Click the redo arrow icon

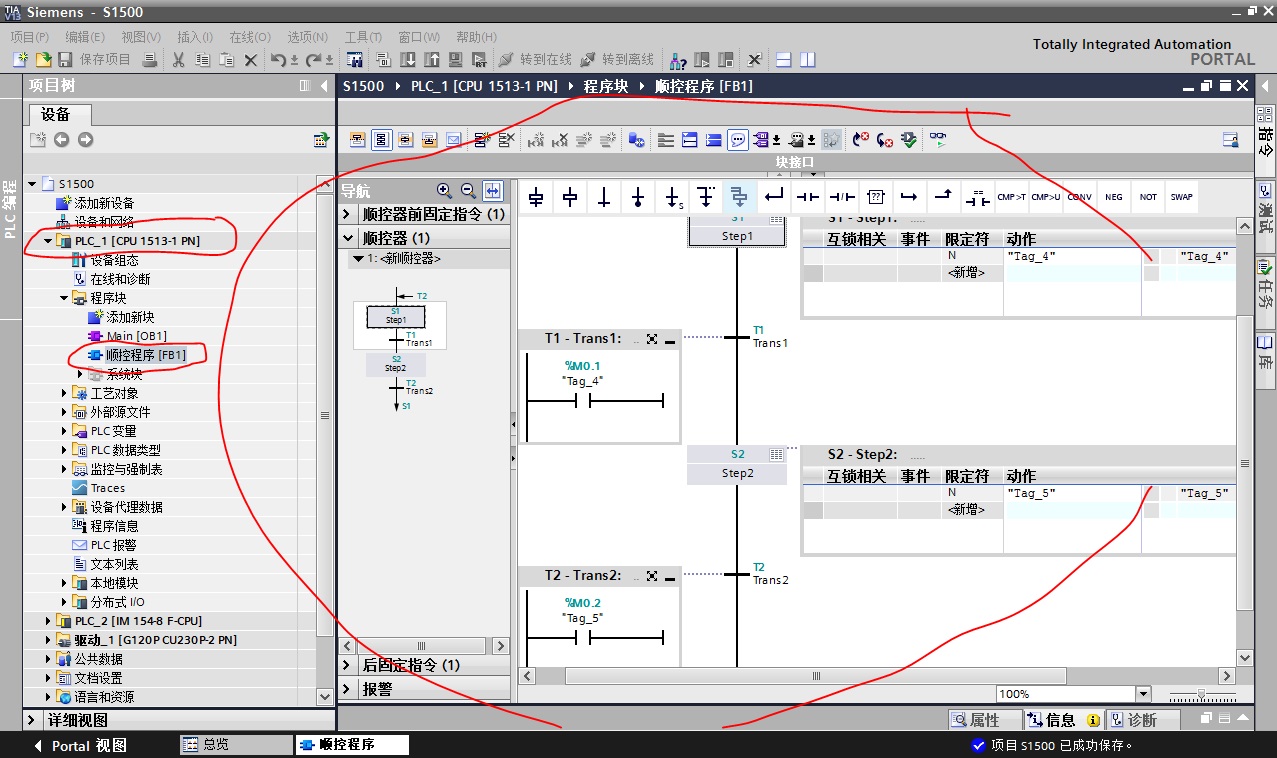(312, 60)
